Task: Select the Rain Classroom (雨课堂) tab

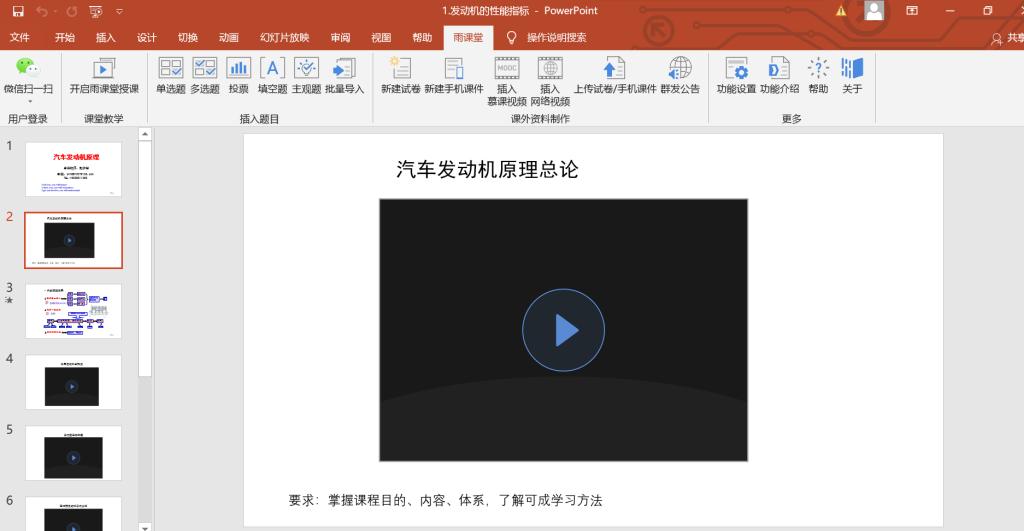Action: pyautogui.click(x=468, y=37)
